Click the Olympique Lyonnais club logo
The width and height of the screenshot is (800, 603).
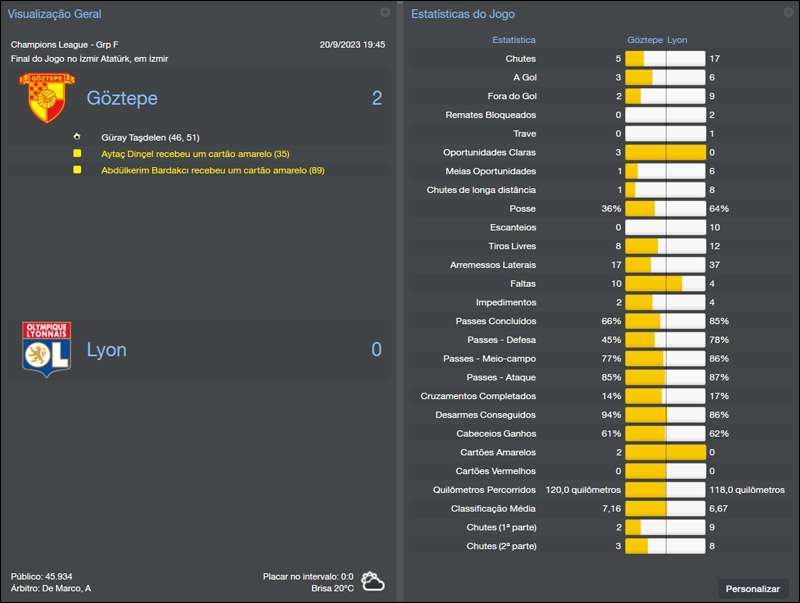(46, 349)
